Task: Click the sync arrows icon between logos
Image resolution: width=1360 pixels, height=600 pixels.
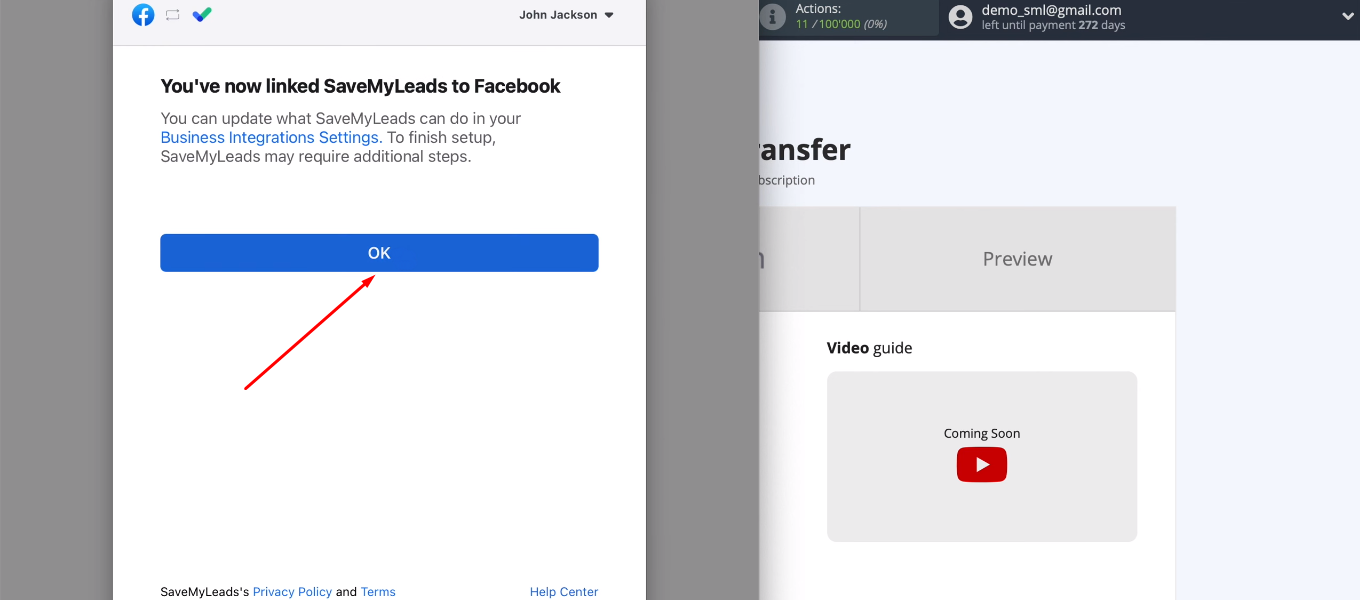Action: 172,15
